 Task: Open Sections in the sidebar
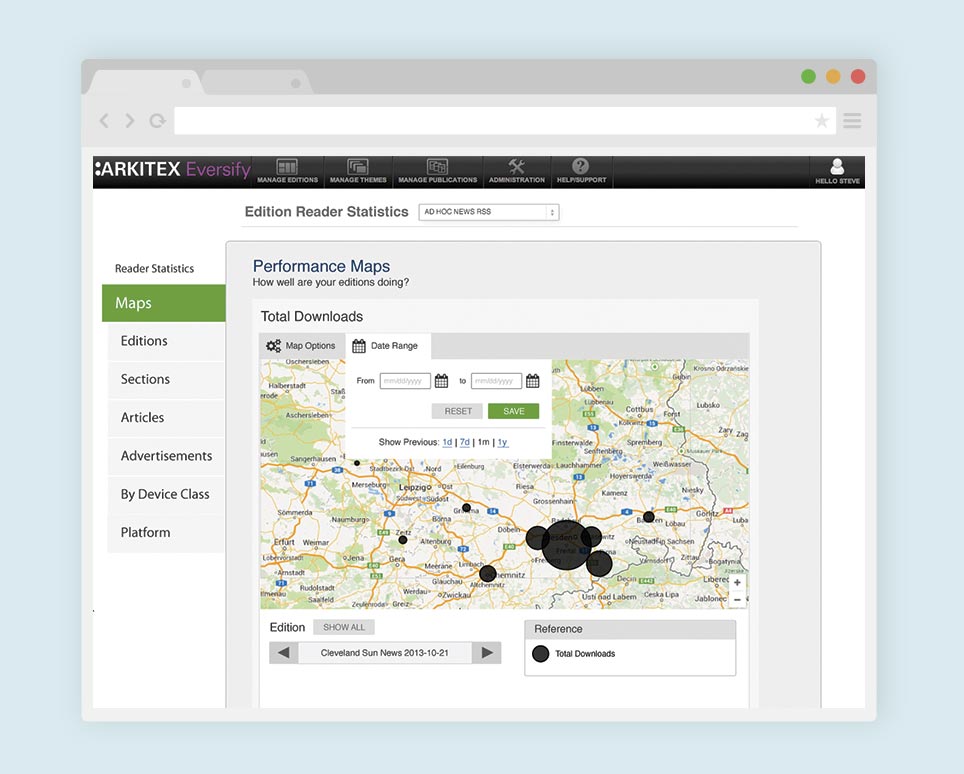point(166,379)
